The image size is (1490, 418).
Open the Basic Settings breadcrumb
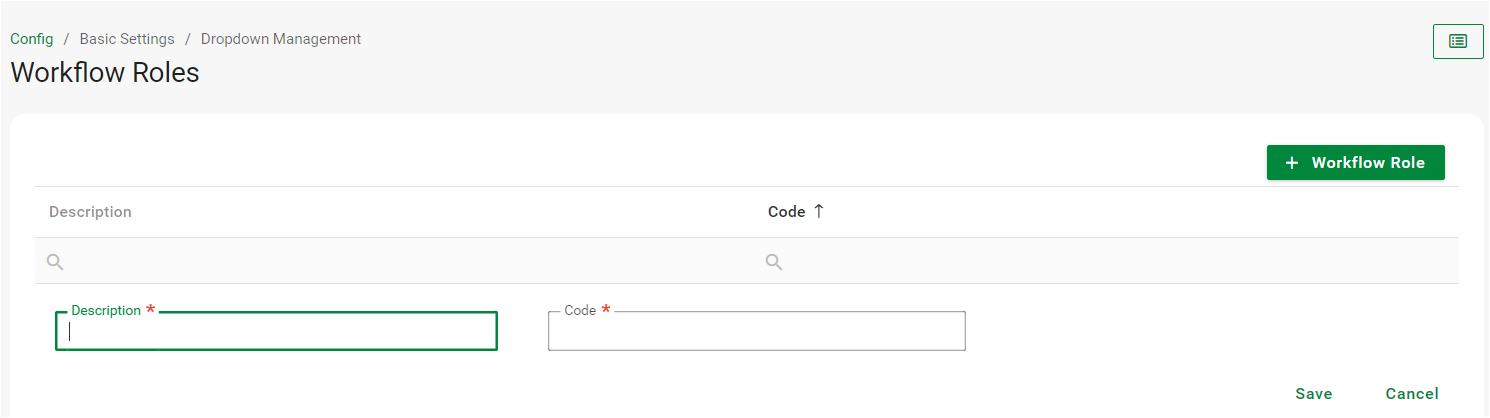click(x=127, y=39)
